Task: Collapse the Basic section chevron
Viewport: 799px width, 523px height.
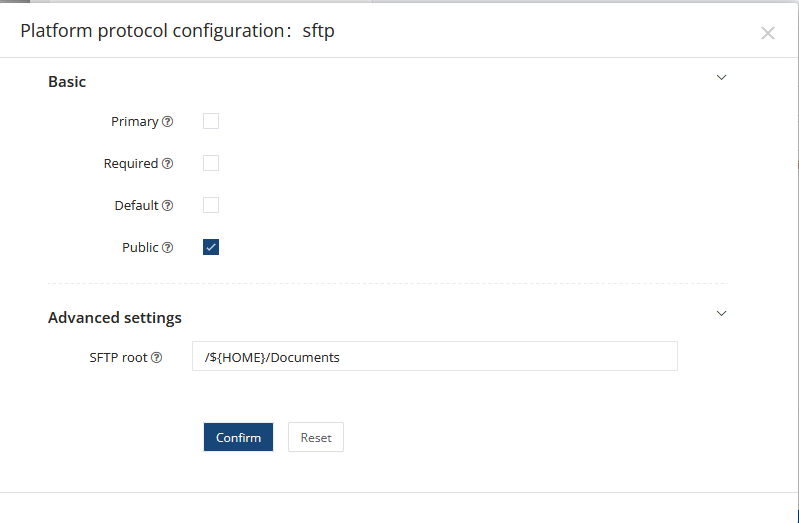Action: (x=721, y=78)
